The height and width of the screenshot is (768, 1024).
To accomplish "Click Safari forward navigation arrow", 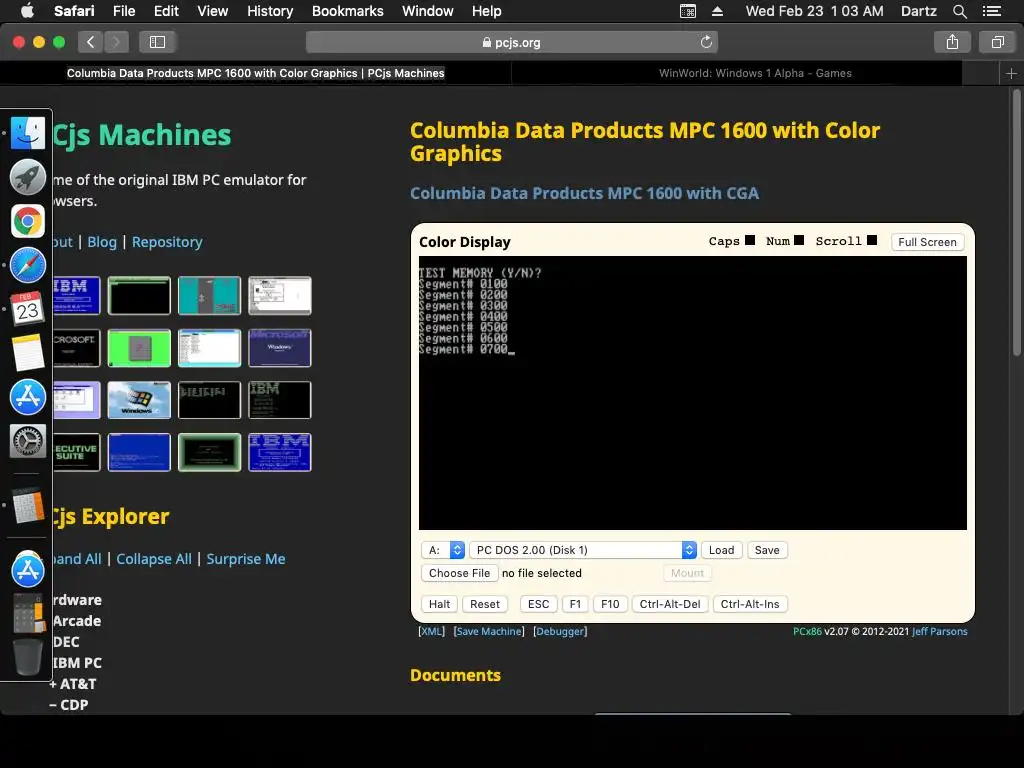I will 116,42.
